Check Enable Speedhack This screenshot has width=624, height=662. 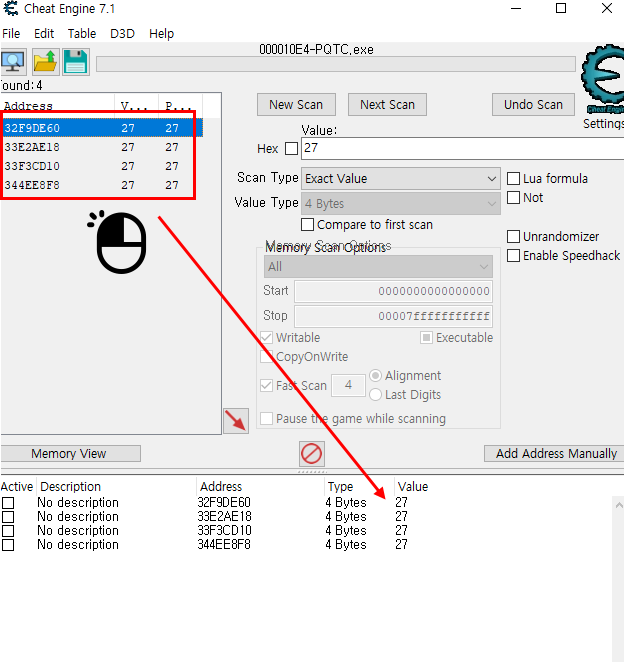[513, 255]
